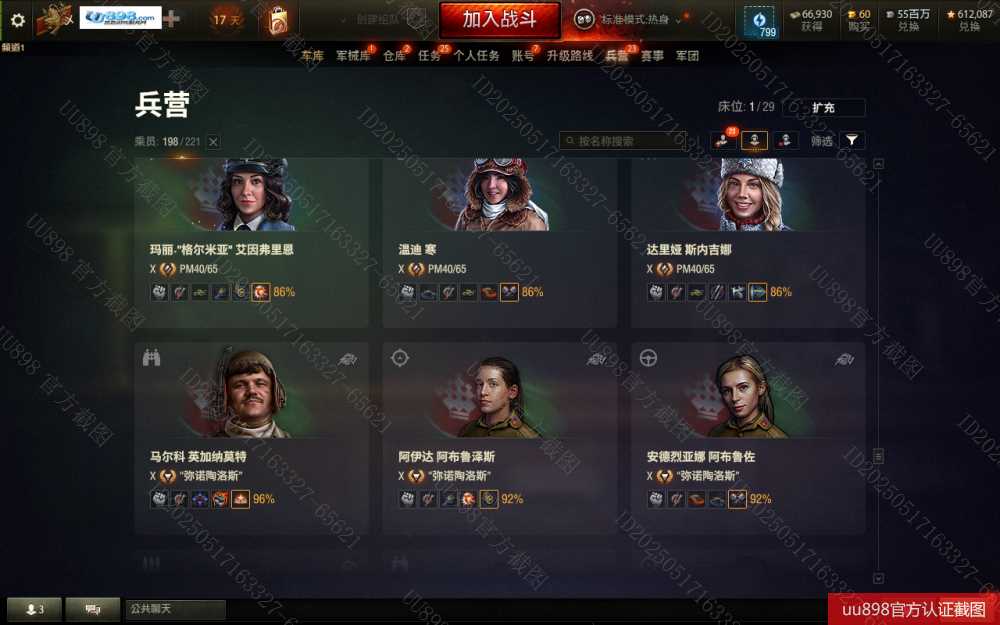
Task: Open the shop bag icon
Action: pos(278,20)
